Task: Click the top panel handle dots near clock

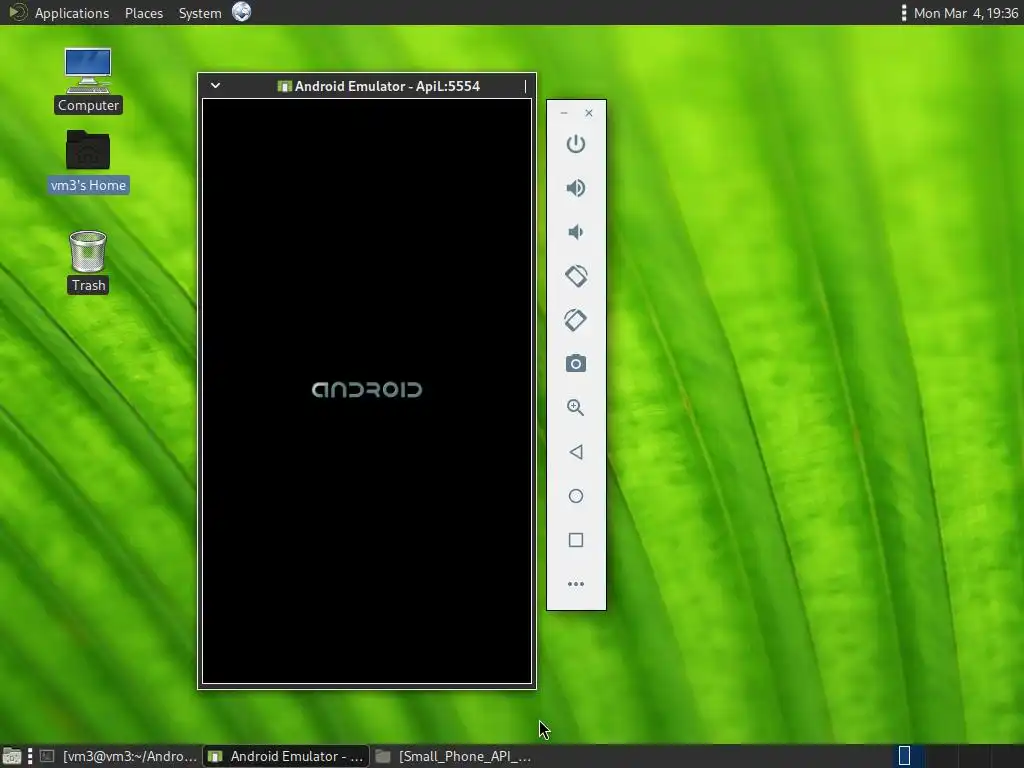Action: (x=904, y=13)
